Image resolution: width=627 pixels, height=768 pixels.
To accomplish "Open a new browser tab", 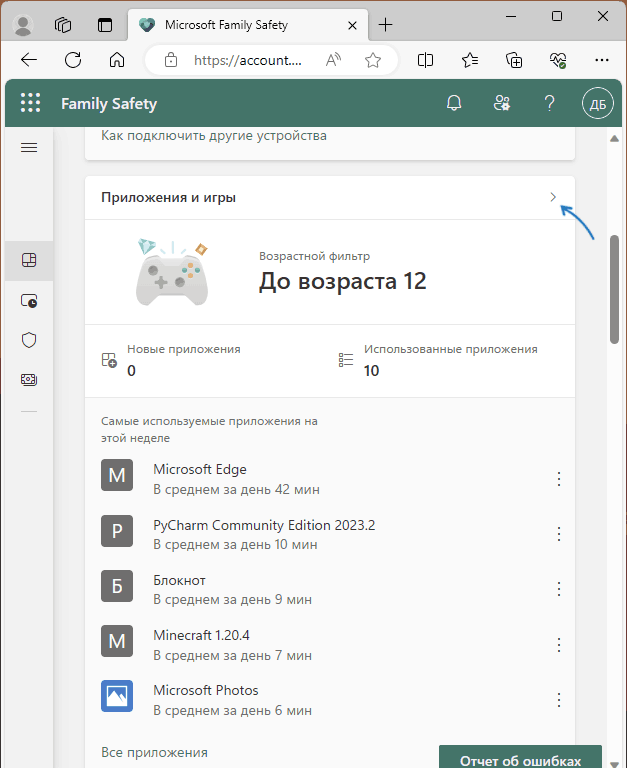I will click(x=386, y=24).
